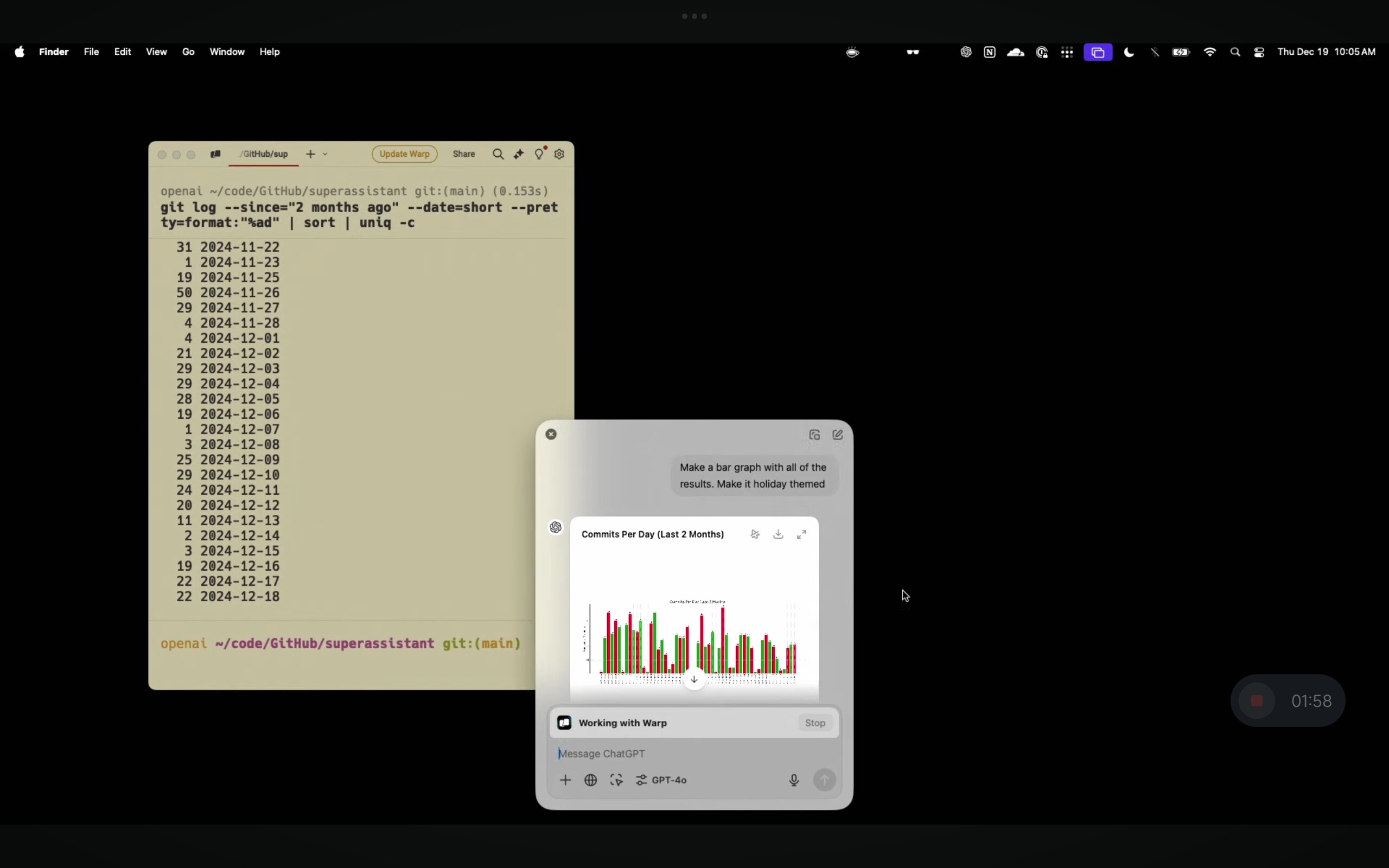Viewport: 1389px width, 868px height.
Task: Open the plus attachments menu in ChatGPT
Action: pyautogui.click(x=565, y=780)
